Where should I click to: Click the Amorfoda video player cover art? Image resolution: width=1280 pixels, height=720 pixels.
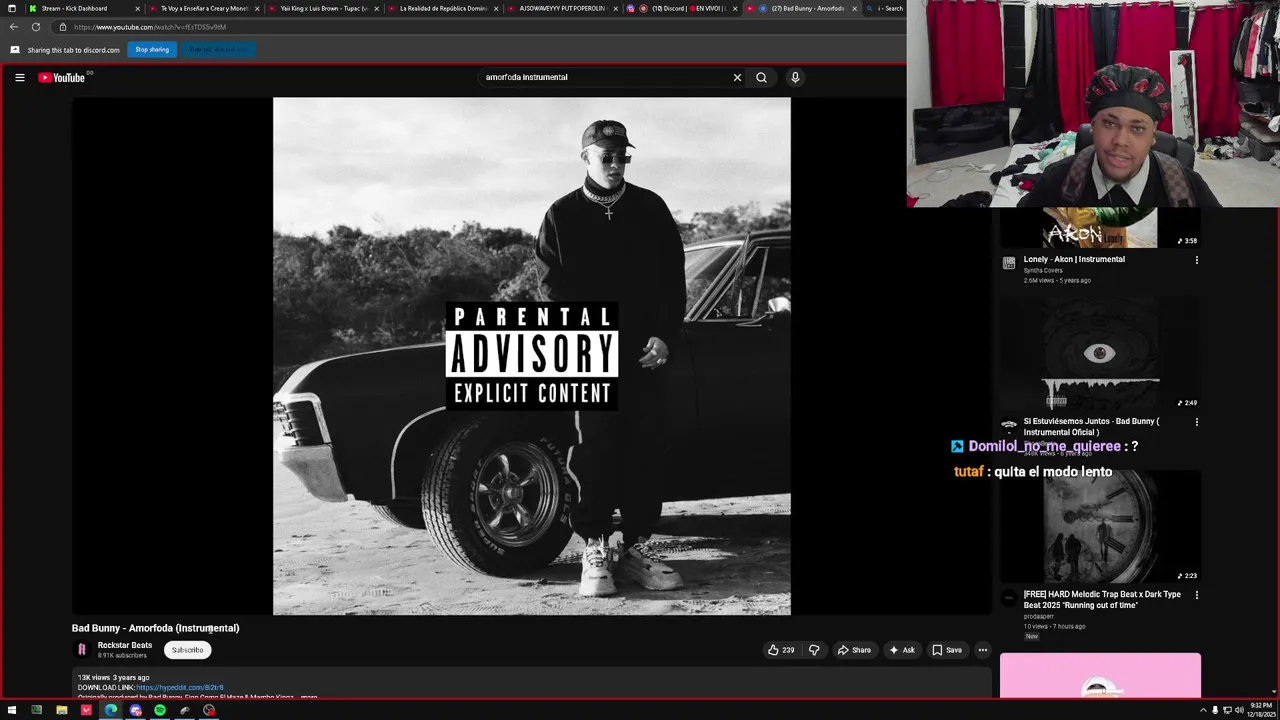(531, 356)
